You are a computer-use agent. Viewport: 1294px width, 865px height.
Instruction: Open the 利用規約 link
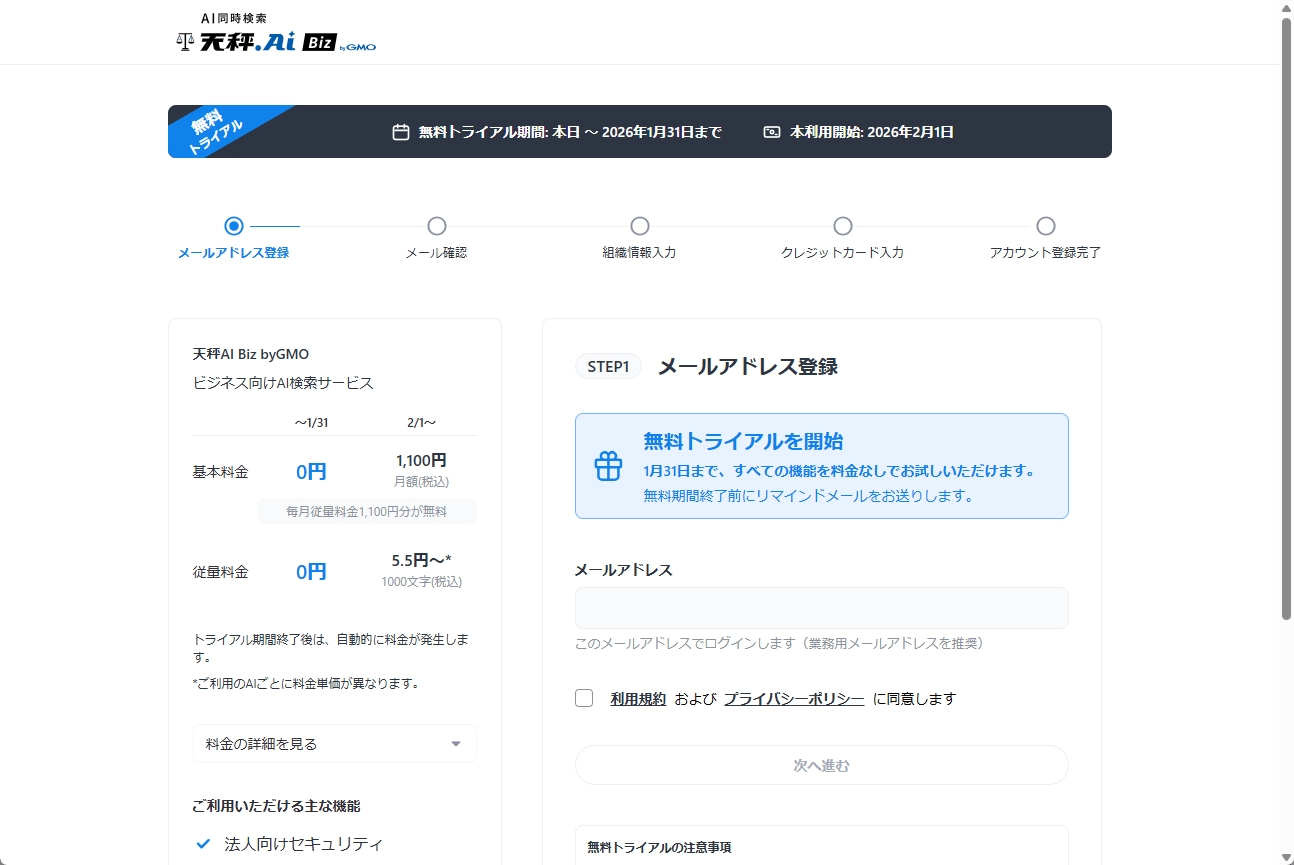pos(638,699)
